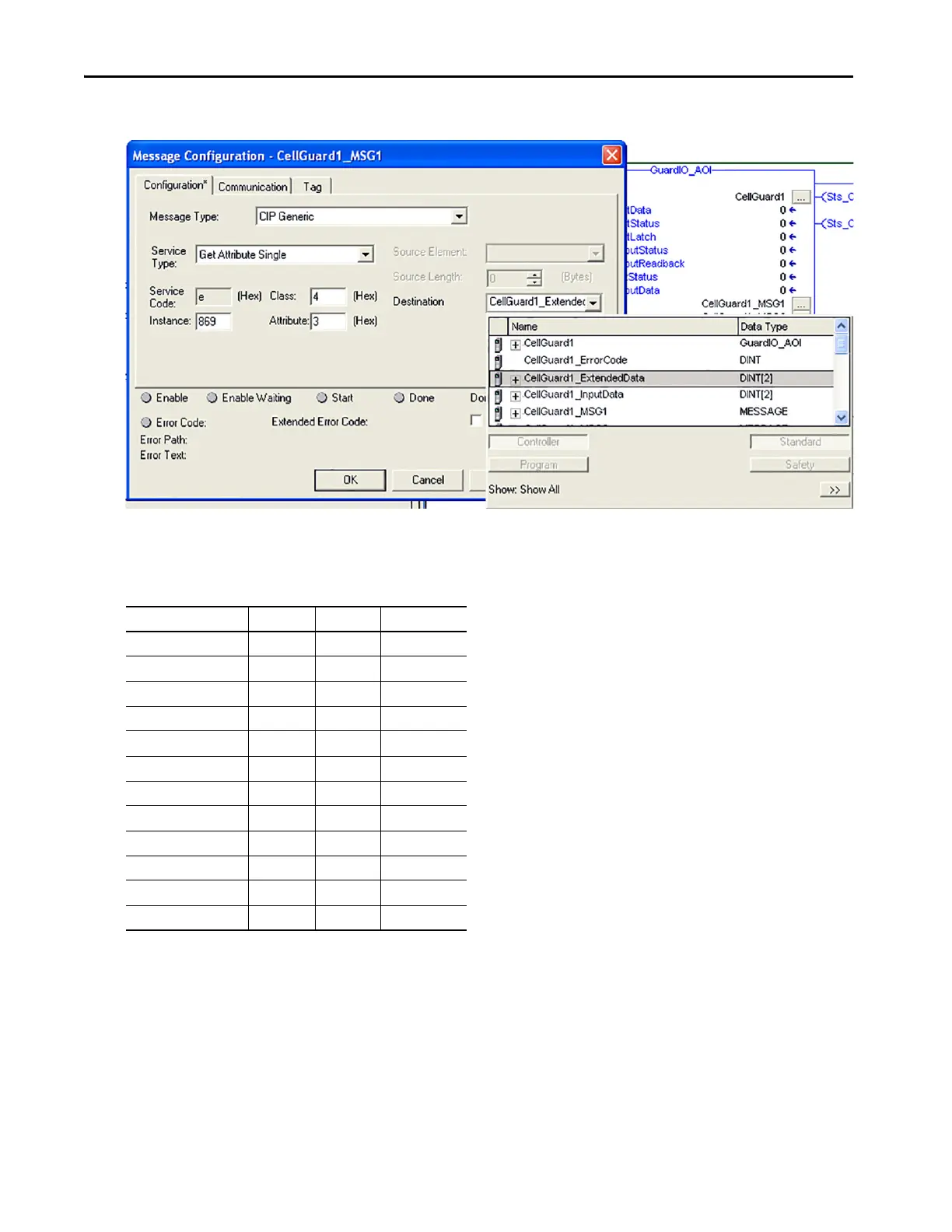Click the utReadback parameter in ladder

click(656, 264)
